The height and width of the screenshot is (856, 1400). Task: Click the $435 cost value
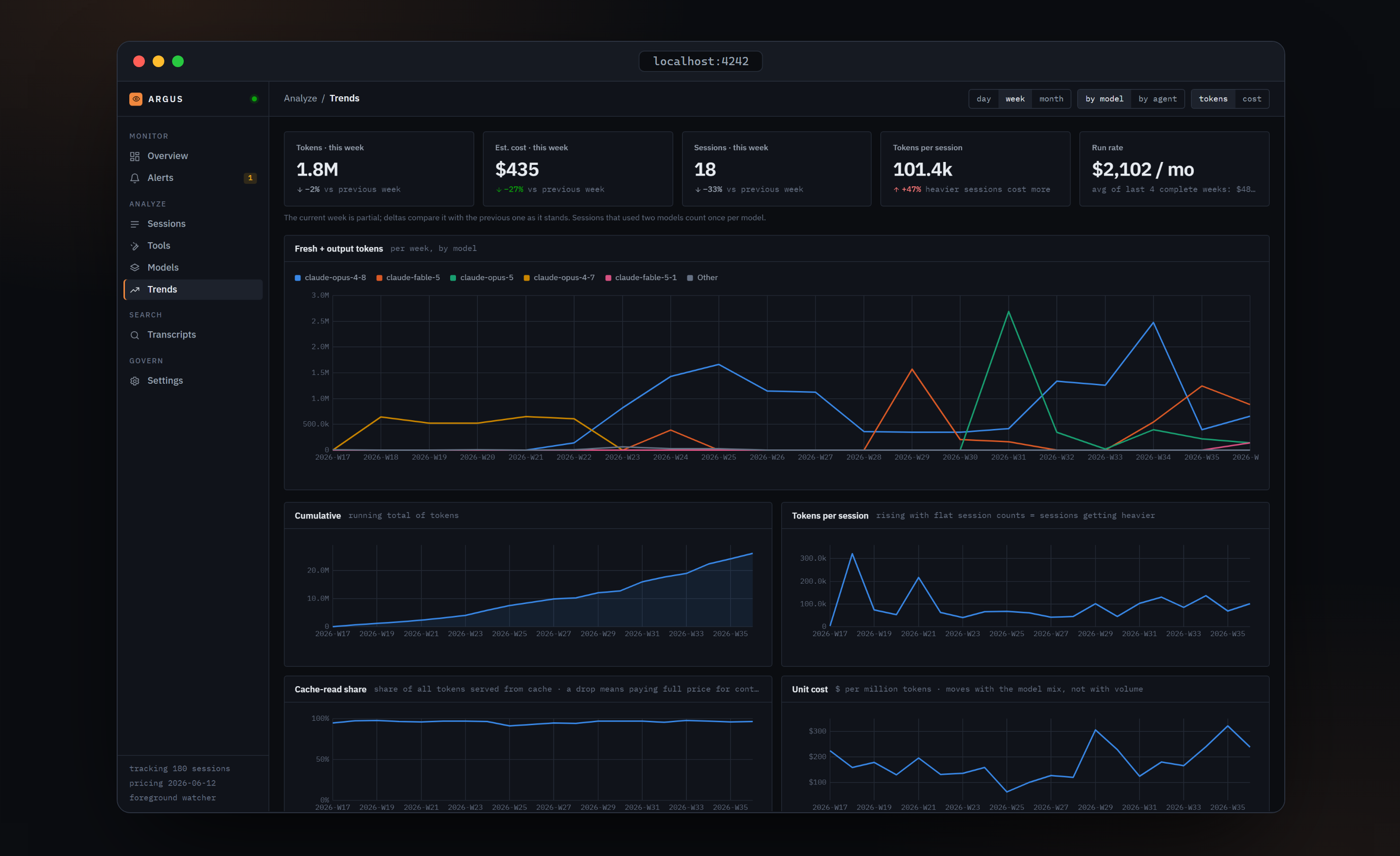point(517,169)
